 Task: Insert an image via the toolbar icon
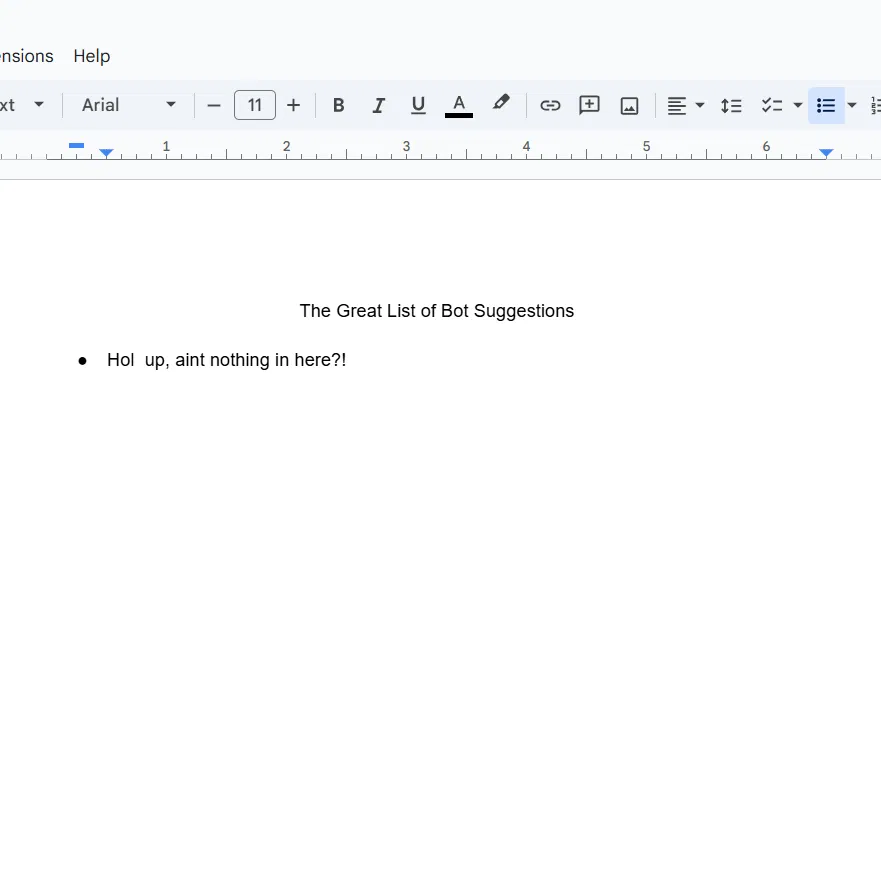click(x=629, y=106)
